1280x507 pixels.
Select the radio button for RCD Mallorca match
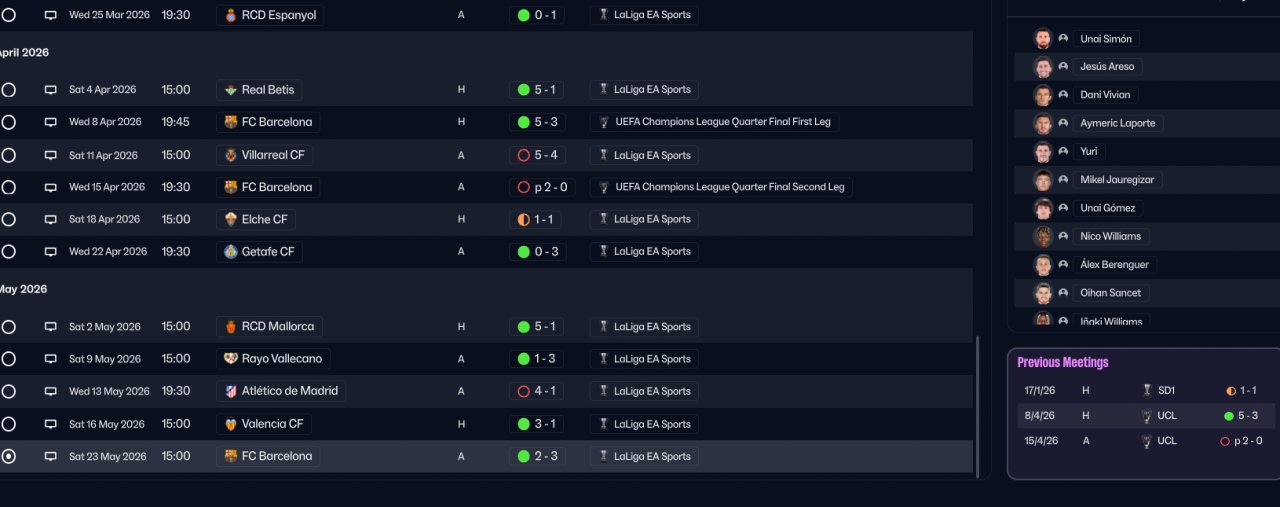click(9, 327)
